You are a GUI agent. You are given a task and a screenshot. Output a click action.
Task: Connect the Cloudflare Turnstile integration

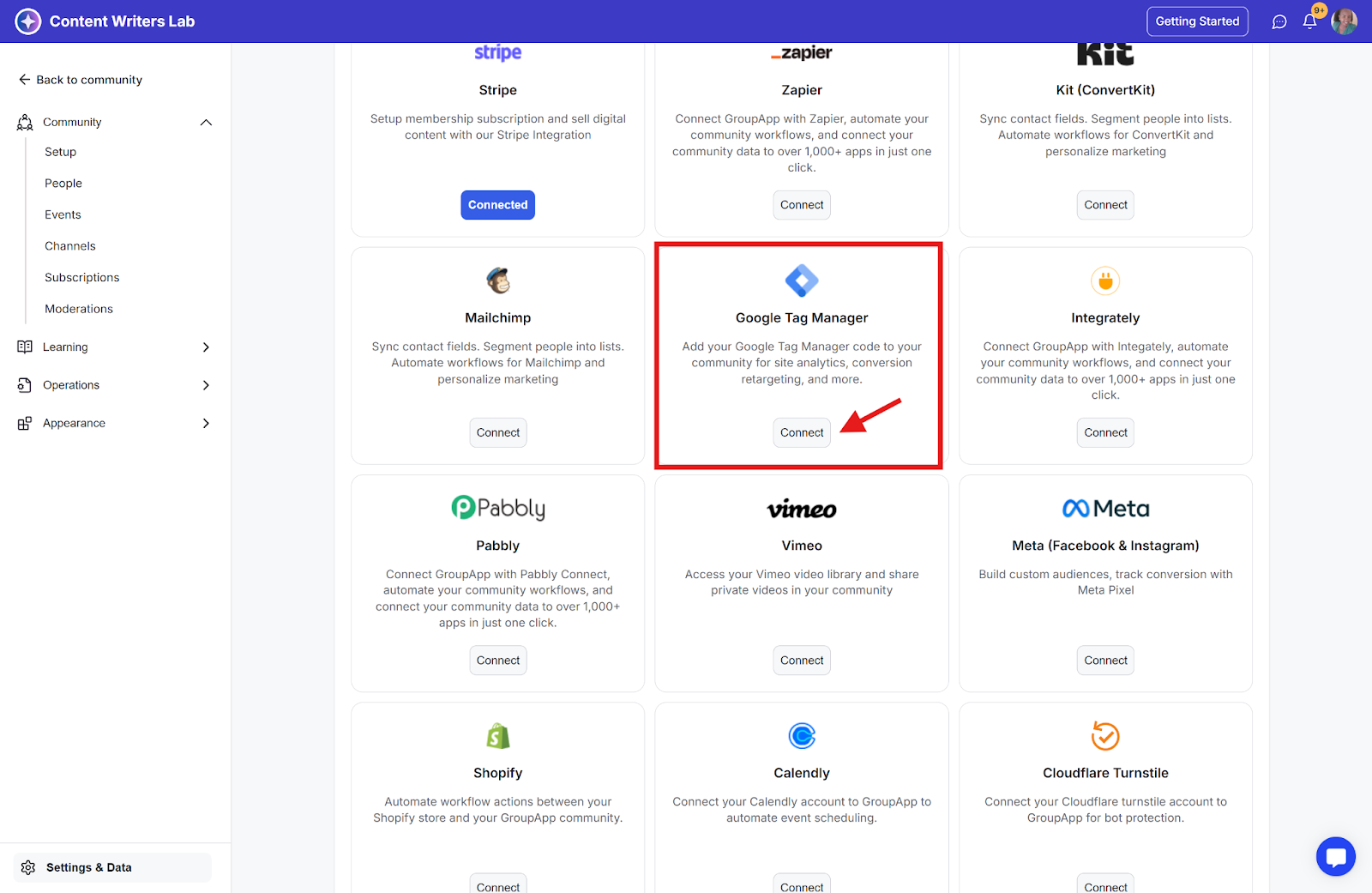[x=1105, y=885]
